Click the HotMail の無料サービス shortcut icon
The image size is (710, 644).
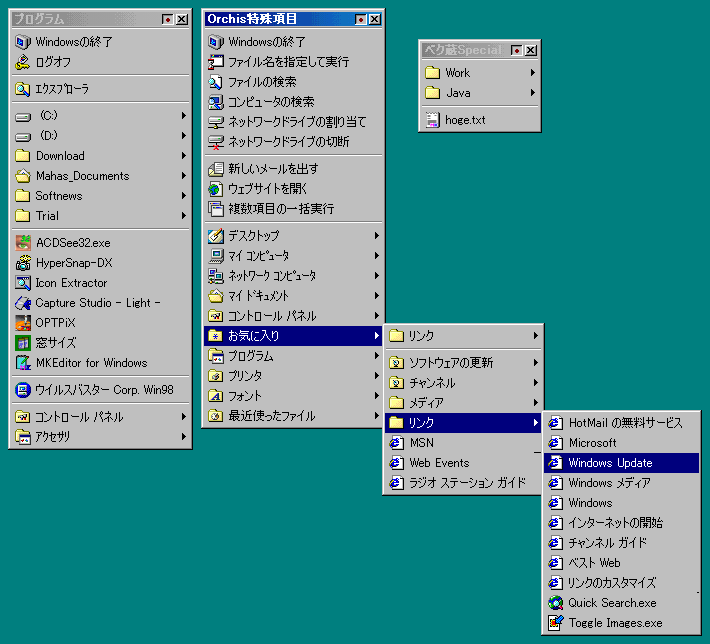[556, 423]
